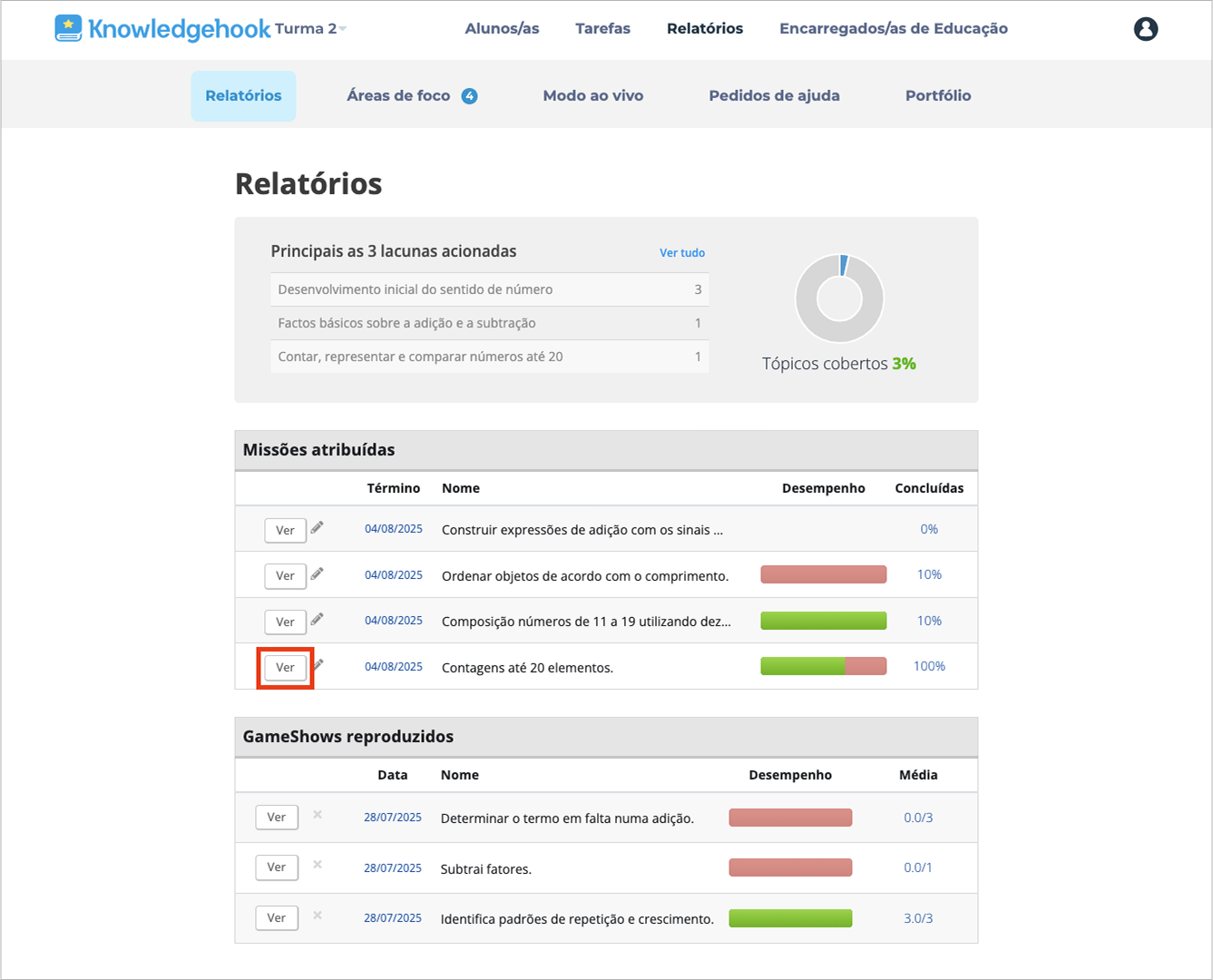Screen dimensions: 1213x980
Task: Delete GameShow Identifica padrões de repetição
Action: [x=318, y=916]
